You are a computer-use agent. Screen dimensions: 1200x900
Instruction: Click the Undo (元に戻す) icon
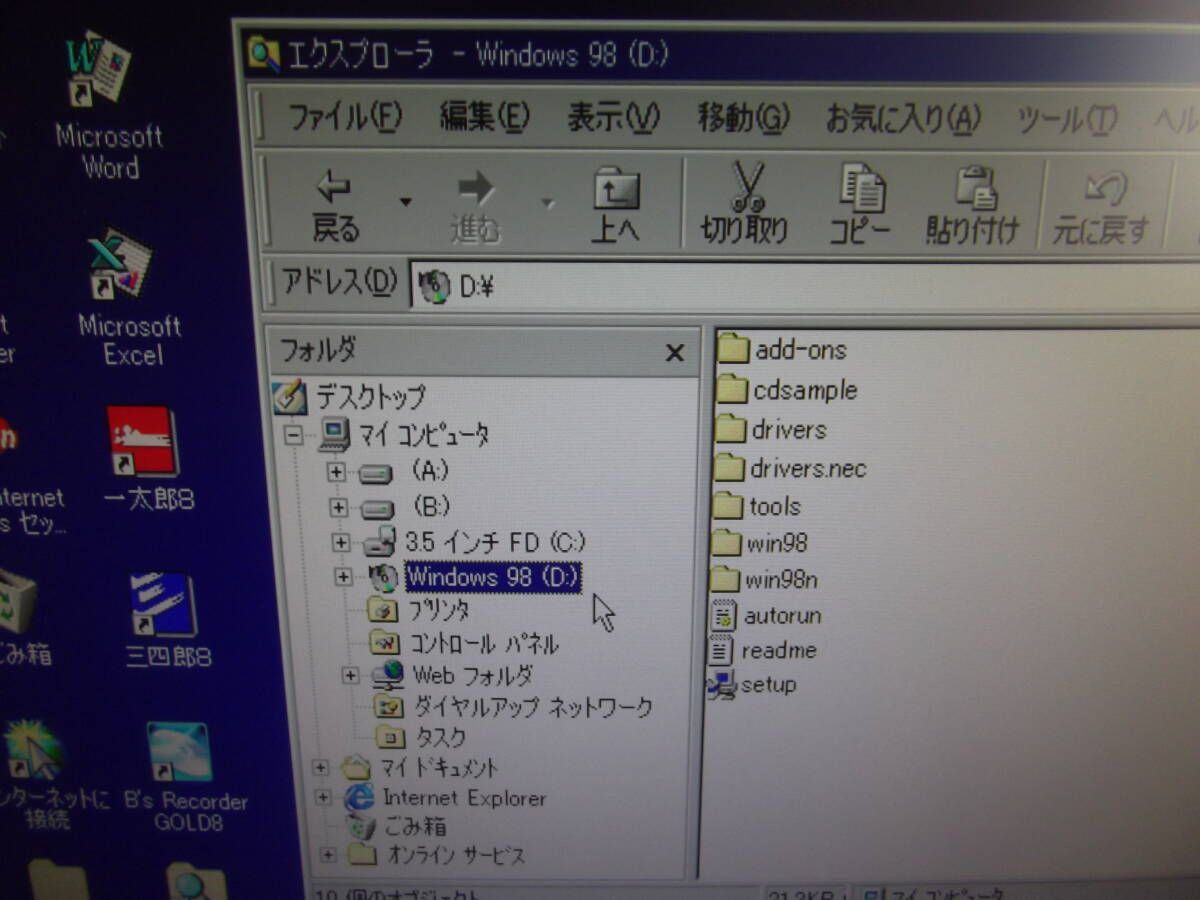(x=1105, y=190)
